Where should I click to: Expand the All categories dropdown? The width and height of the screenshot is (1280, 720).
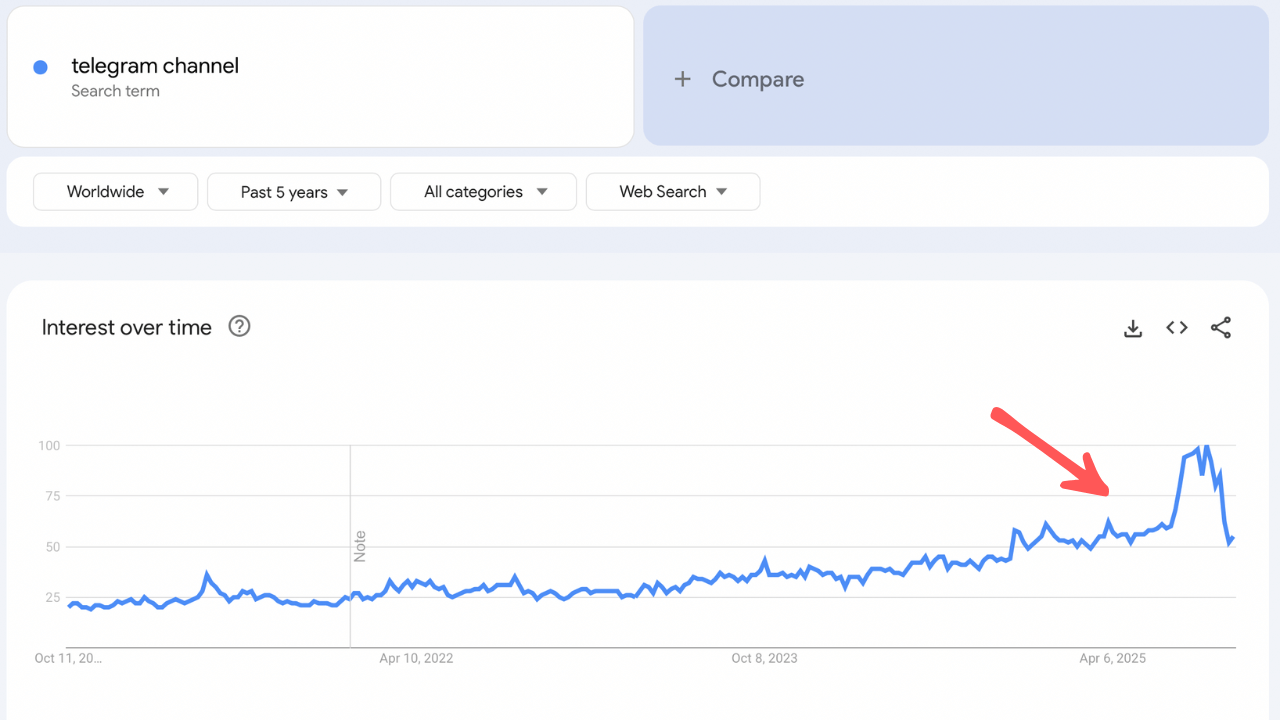[x=483, y=192]
